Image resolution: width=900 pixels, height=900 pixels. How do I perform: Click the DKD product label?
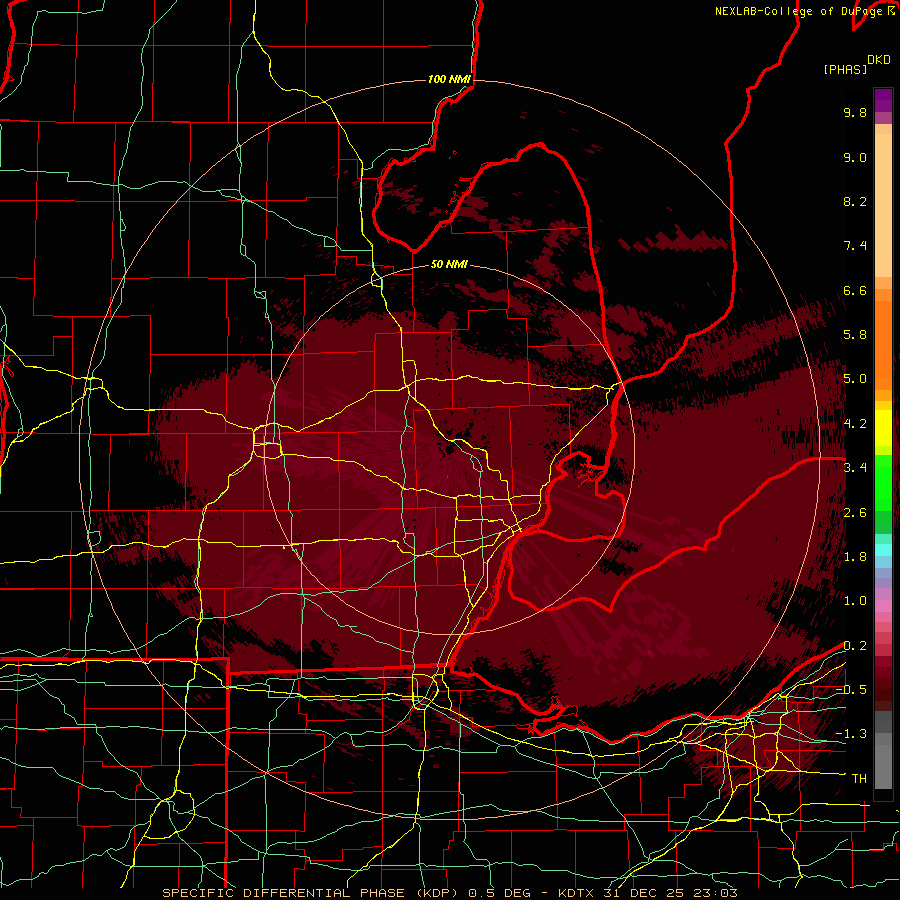coord(878,59)
